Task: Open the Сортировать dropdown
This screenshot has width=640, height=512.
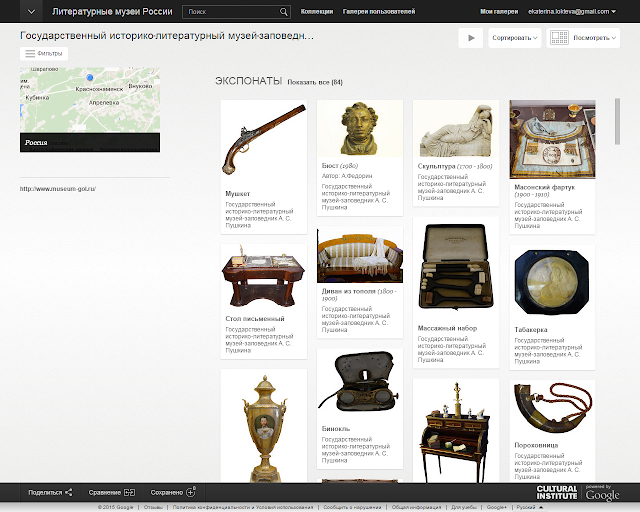Action: point(515,38)
